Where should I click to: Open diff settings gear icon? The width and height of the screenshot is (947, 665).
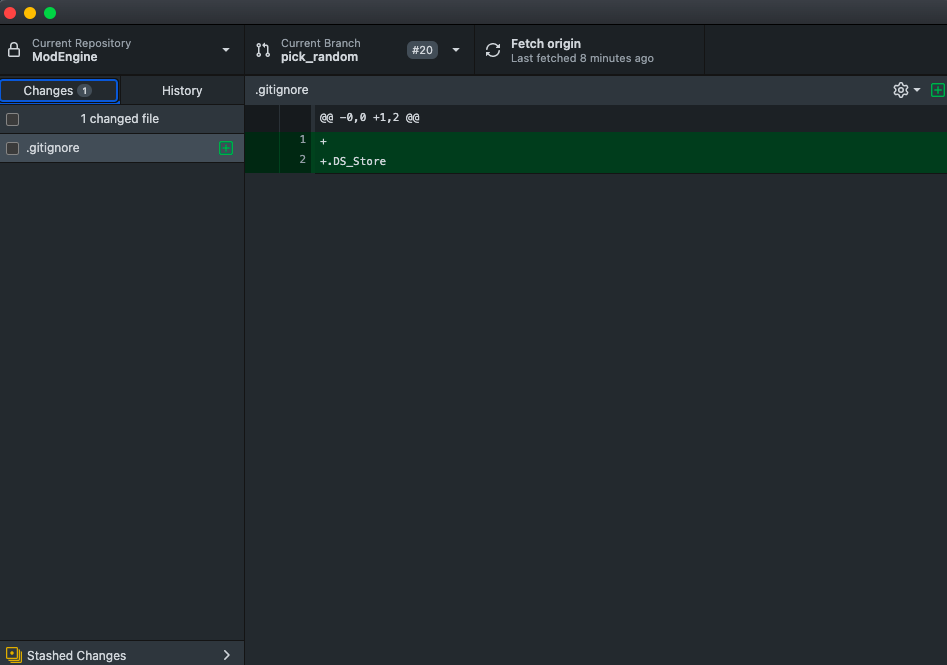click(x=900, y=90)
